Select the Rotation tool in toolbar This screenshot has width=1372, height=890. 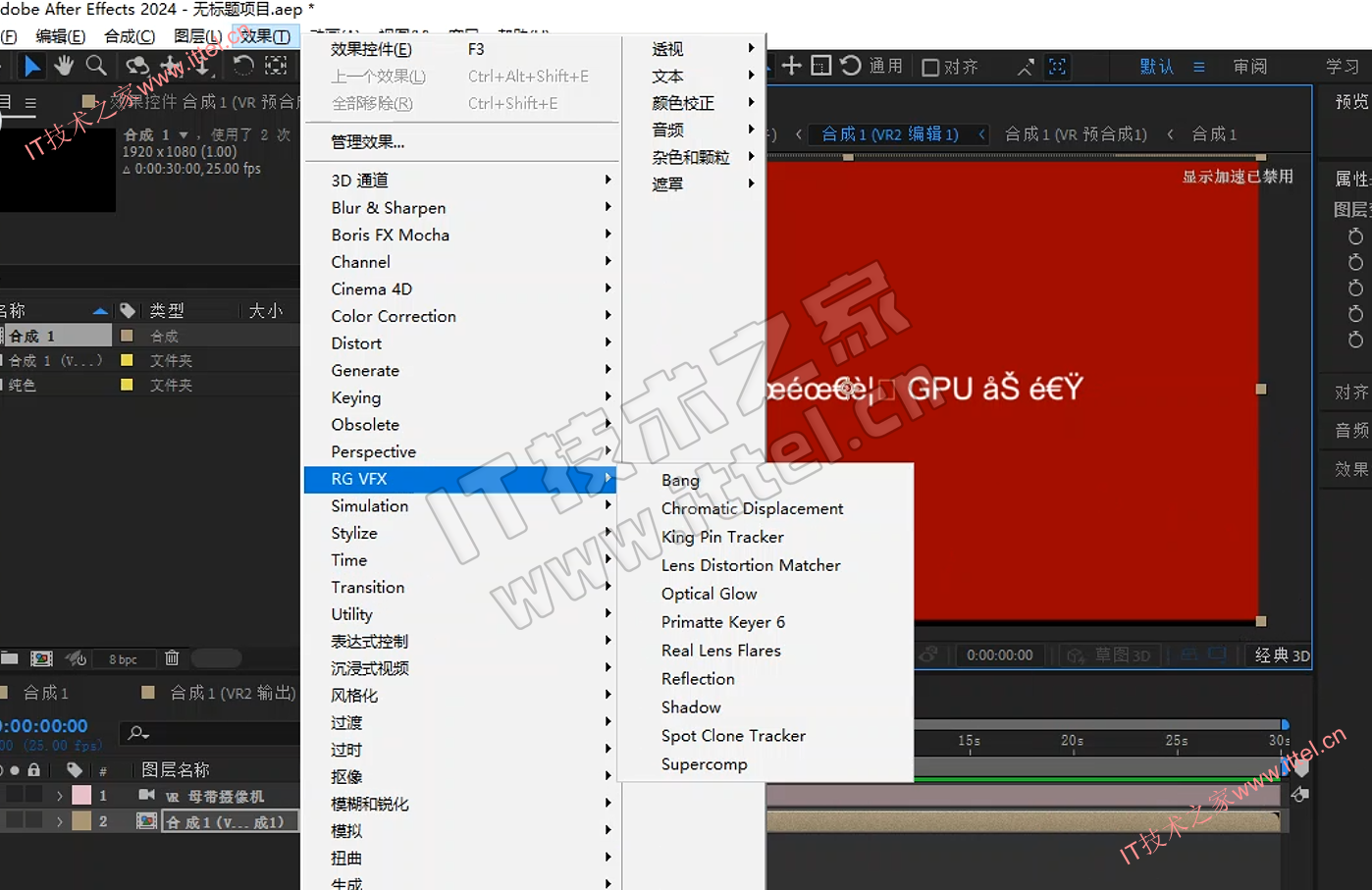pos(243,66)
